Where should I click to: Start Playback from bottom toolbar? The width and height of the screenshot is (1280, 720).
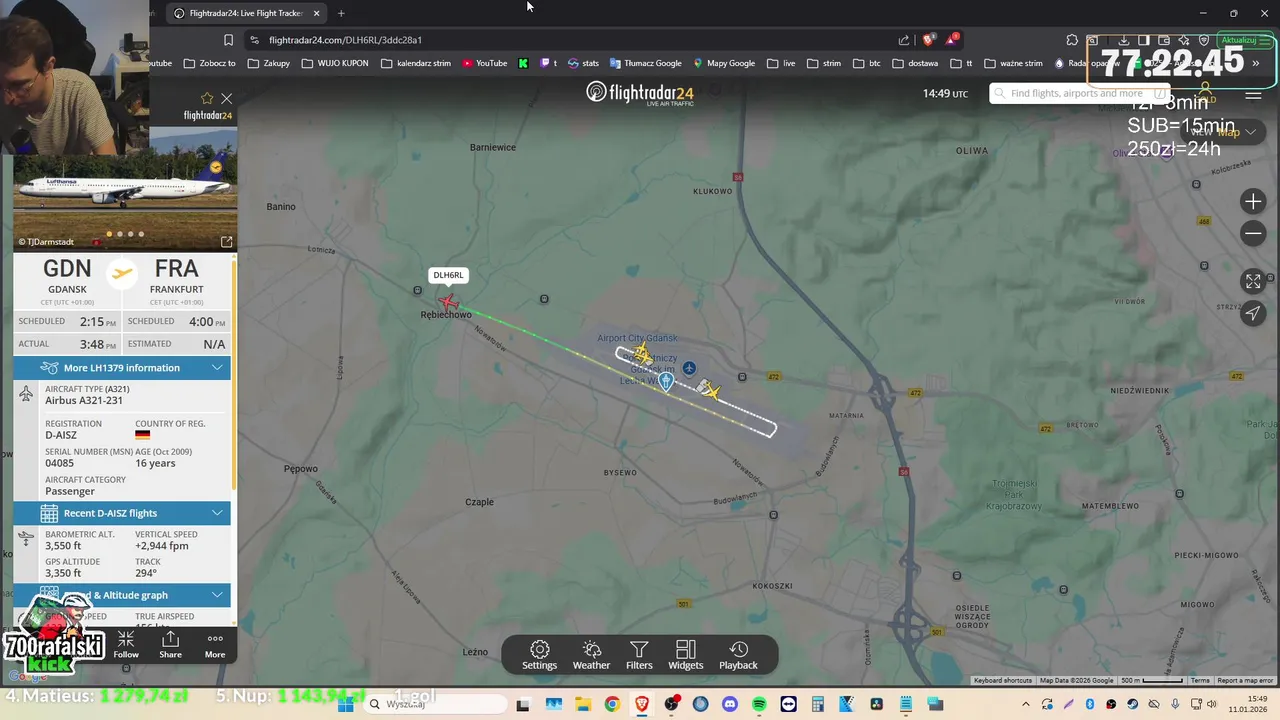tap(738, 656)
